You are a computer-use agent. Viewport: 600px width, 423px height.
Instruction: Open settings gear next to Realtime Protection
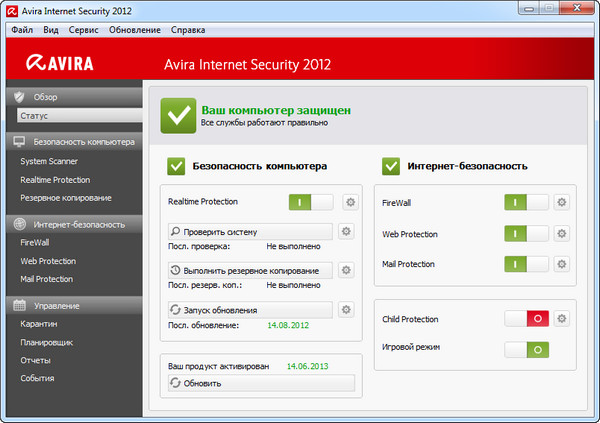click(x=350, y=202)
